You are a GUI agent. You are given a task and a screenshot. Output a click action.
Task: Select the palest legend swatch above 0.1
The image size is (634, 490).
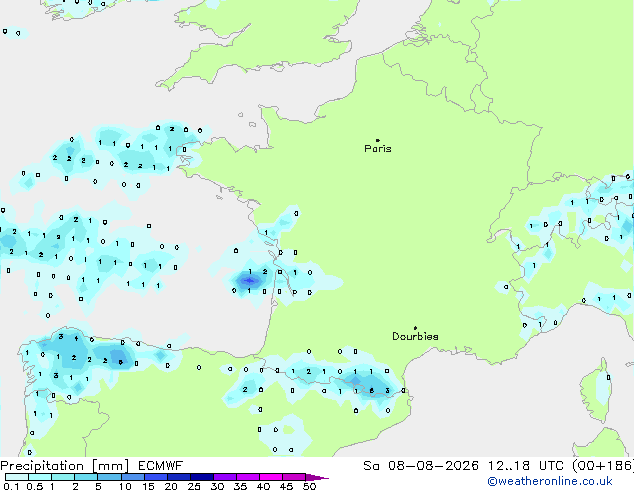point(17,477)
